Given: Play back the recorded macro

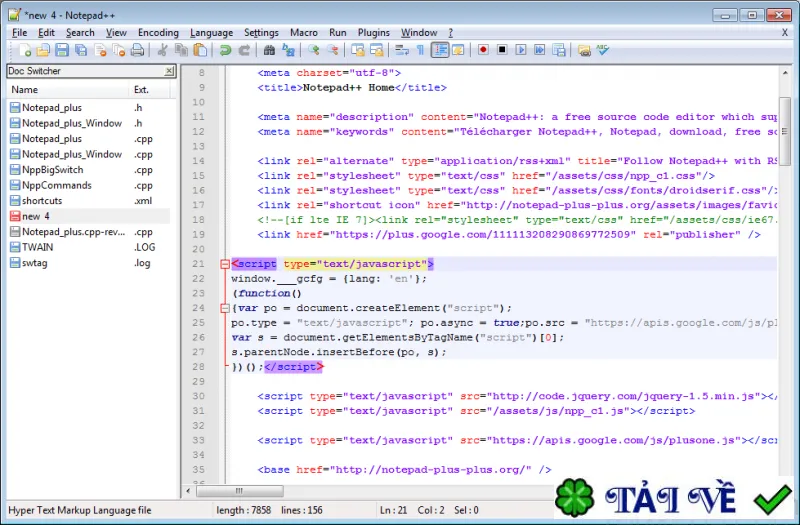Looking at the screenshot, I should pos(520,49).
